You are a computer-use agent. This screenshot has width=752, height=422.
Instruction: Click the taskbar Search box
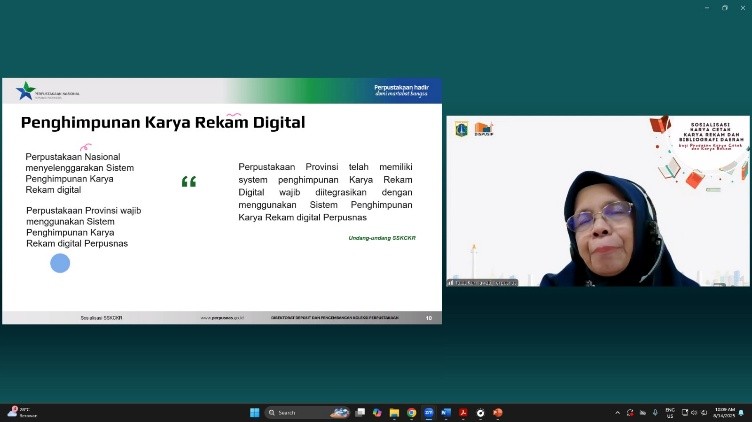[x=307, y=412]
